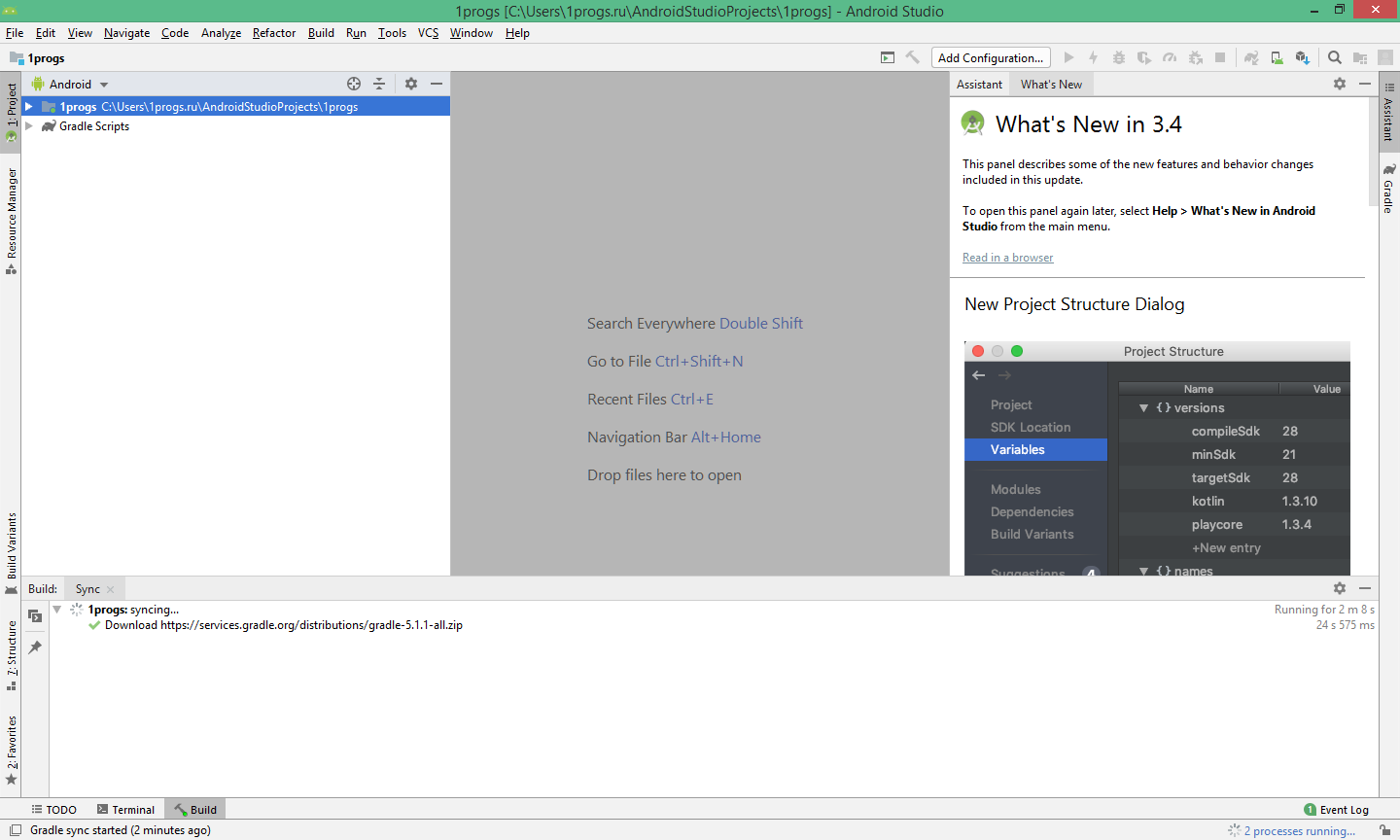Image resolution: width=1400 pixels, height=840 pixels.
Task: Switch to the Assistant tab
Action: pyautogui.click(x=979, y=84)
